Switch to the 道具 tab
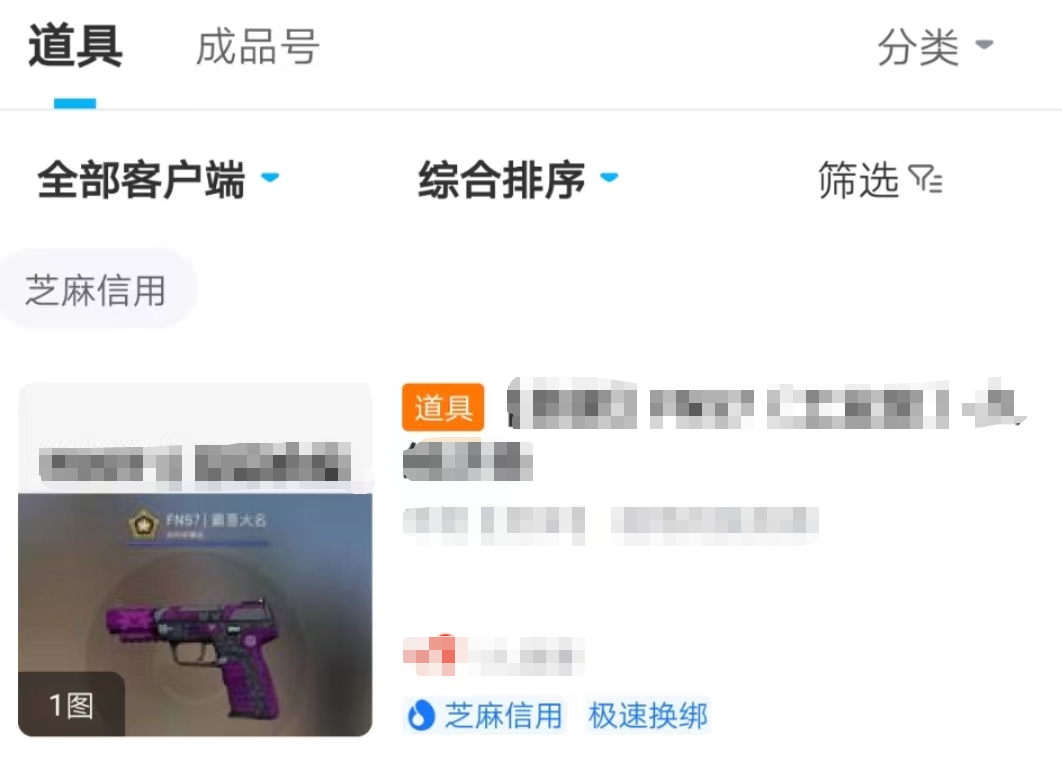This screenshot has width=1062, height=771. click(x=75, y=47)
